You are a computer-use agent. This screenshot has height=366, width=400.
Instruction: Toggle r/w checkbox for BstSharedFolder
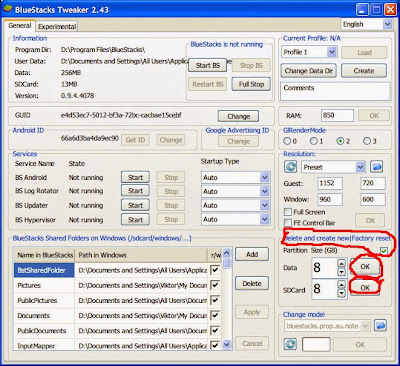pyautogui.click(x=215, y=270)
